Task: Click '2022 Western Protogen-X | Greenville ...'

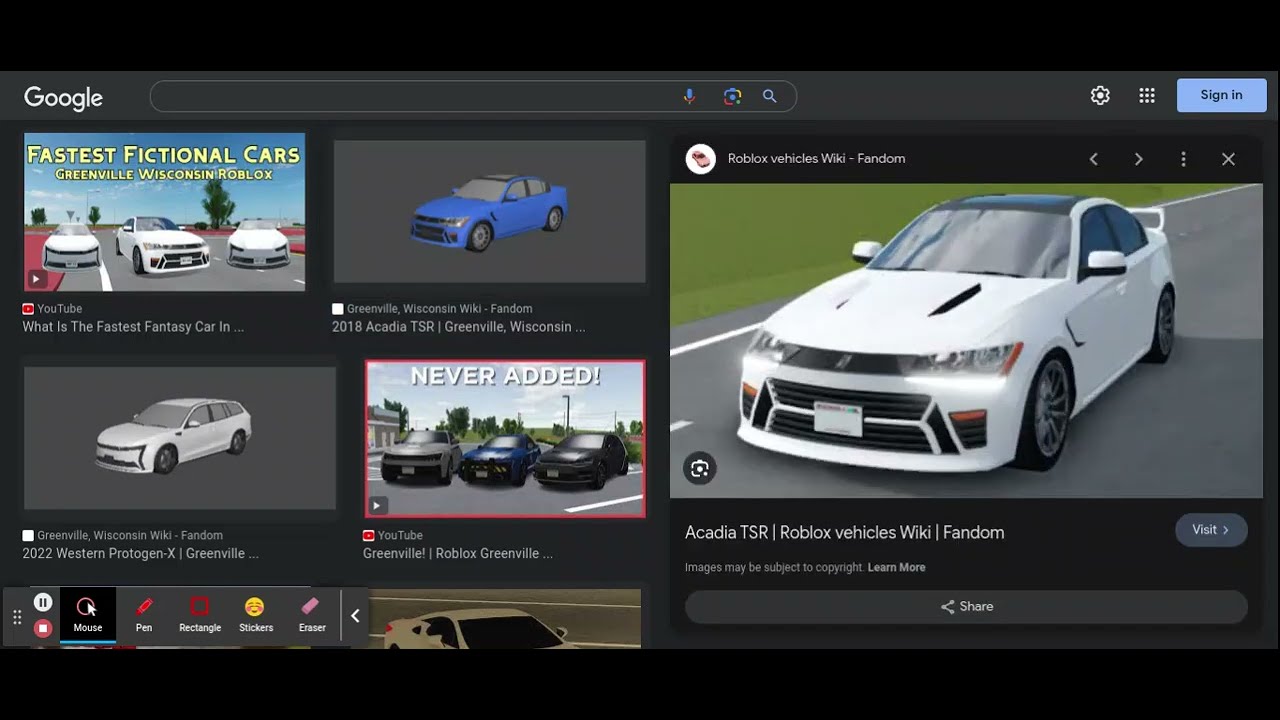Action: pyautogui.click(x=140, y=553)
